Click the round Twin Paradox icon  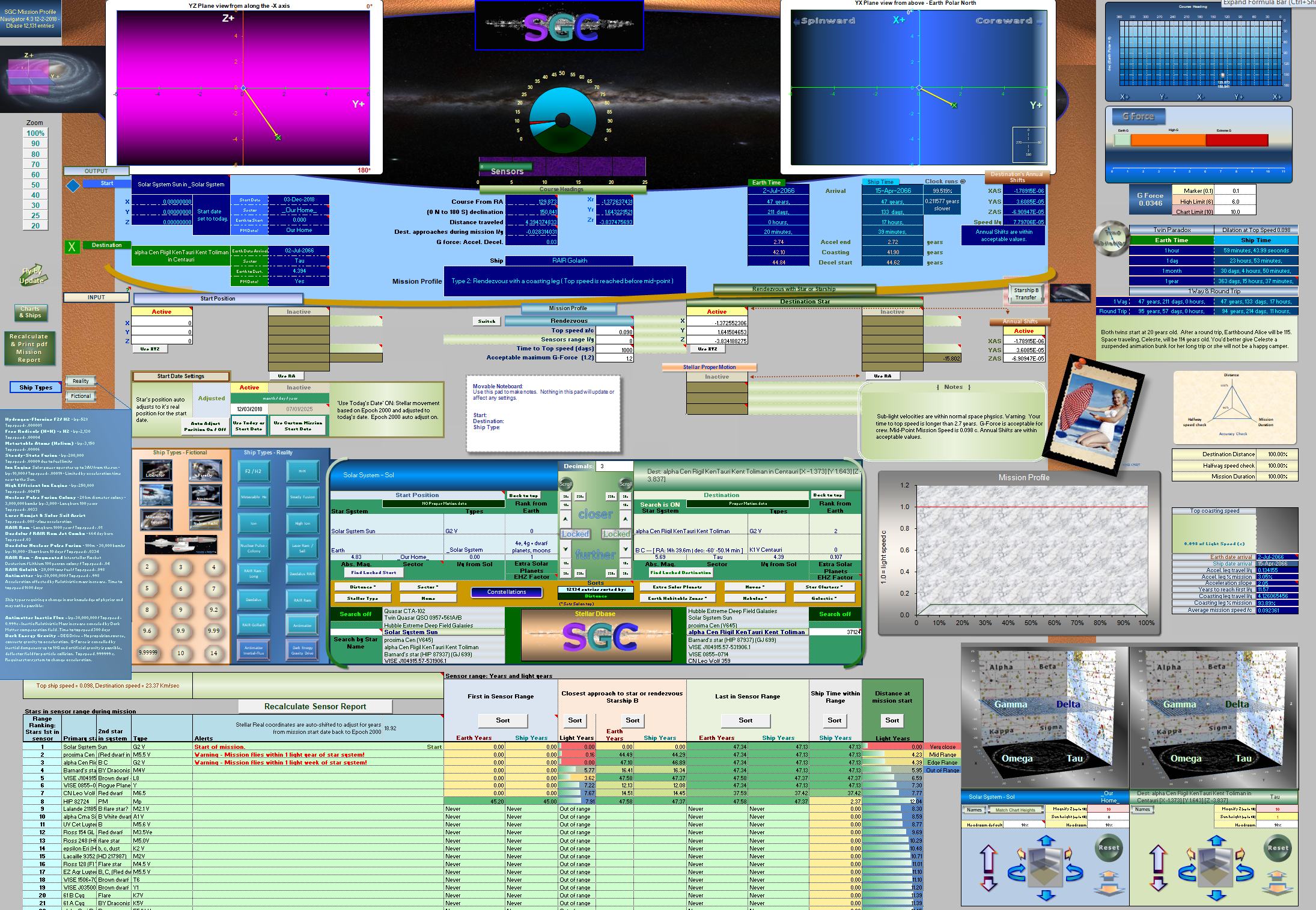[x=1110, y=239]
